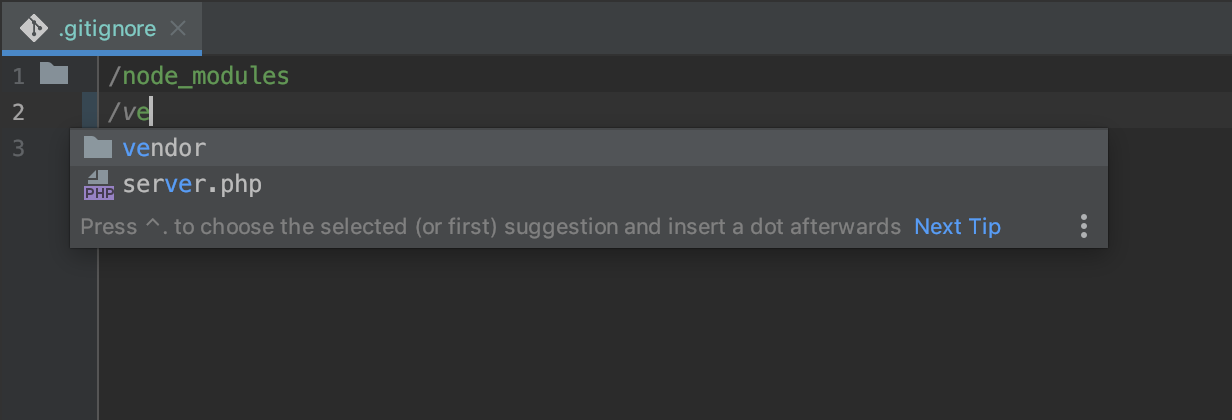The width and height of the screenshot is (1232, 420).
Task: Open the completion popup's three-dot options menu
Action: (1083, 226)
